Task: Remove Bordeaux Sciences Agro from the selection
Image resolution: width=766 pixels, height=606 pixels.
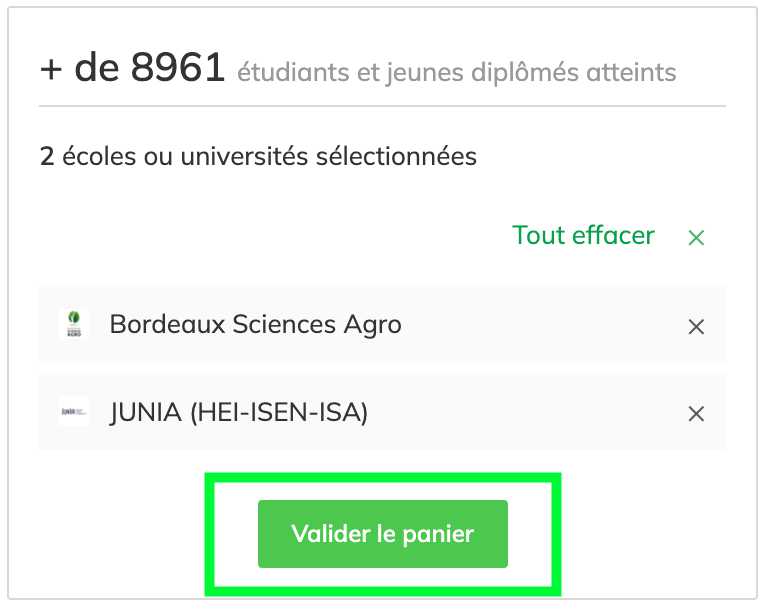Action: point(696,326)
